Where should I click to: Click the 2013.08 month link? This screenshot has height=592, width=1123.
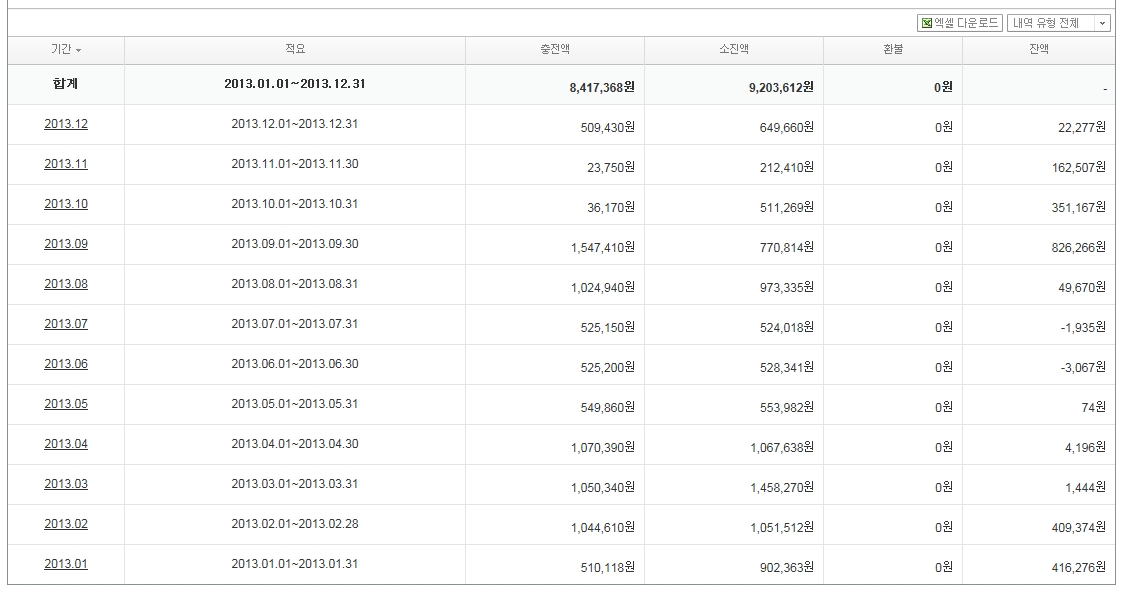[66, 284]
